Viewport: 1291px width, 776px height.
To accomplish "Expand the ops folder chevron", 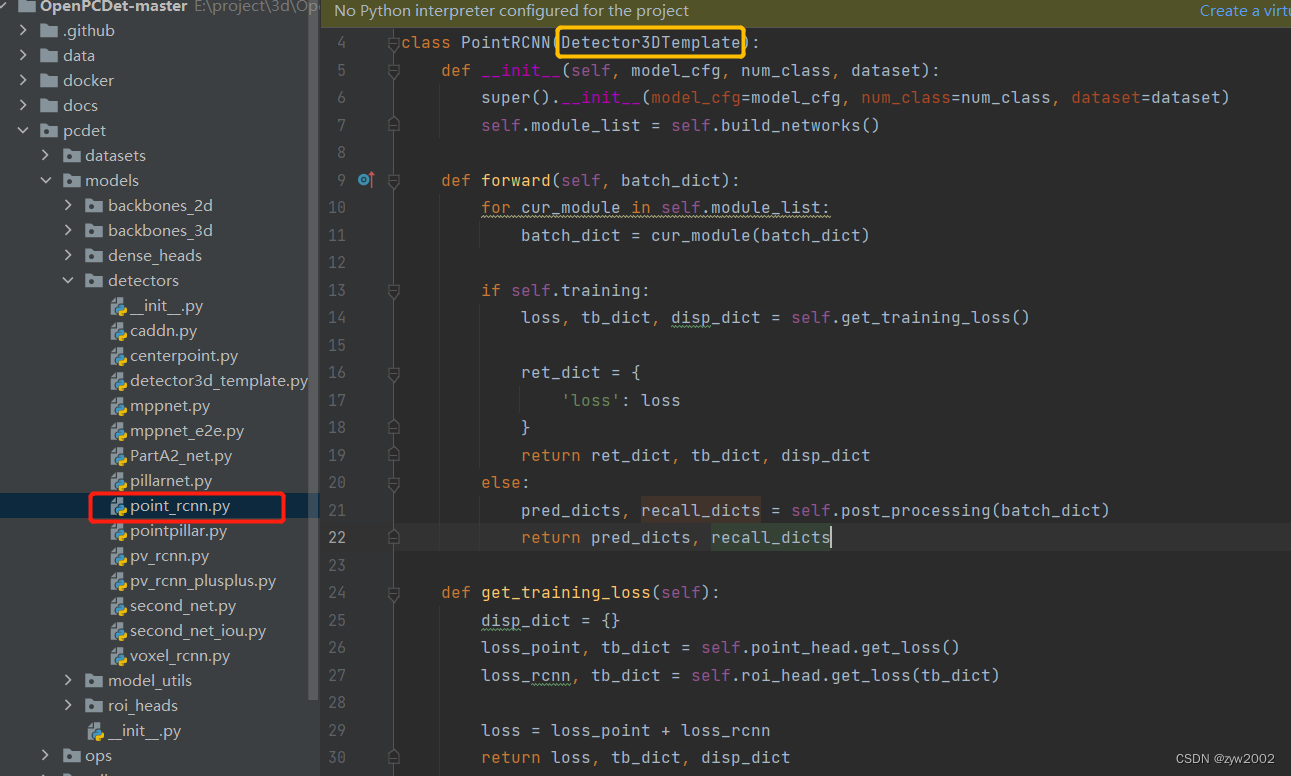I will tap(45, 755).
